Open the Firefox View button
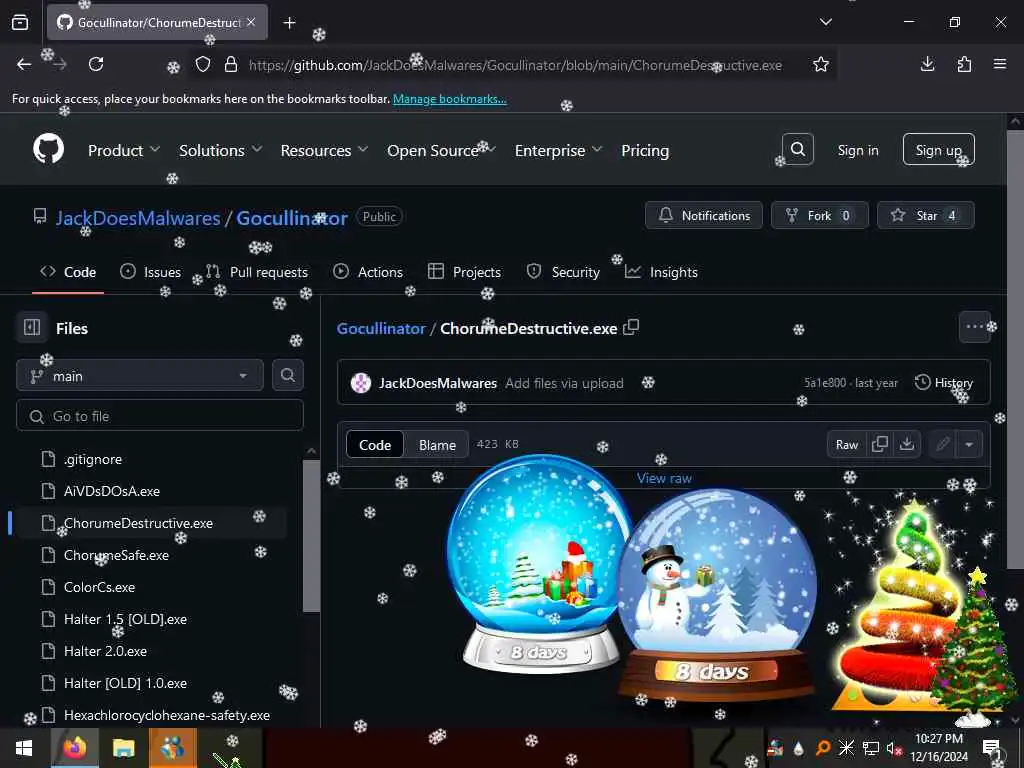The width and height of the screenshot is (1024, 768). click(20, 23)
